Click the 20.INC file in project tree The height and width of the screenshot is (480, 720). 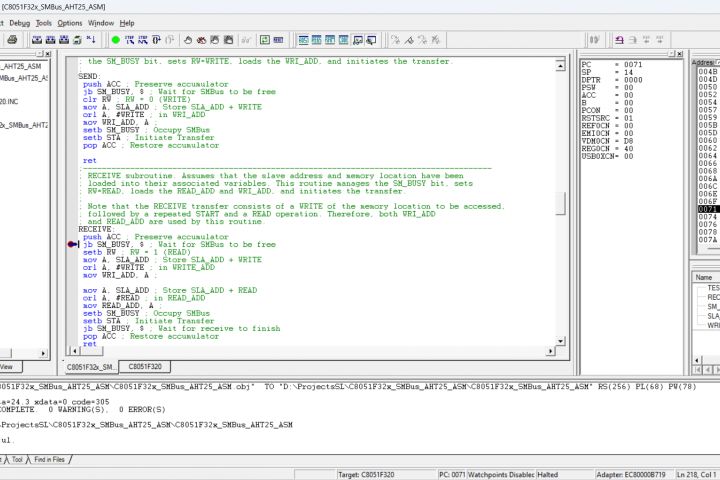(x=9, y=102)
